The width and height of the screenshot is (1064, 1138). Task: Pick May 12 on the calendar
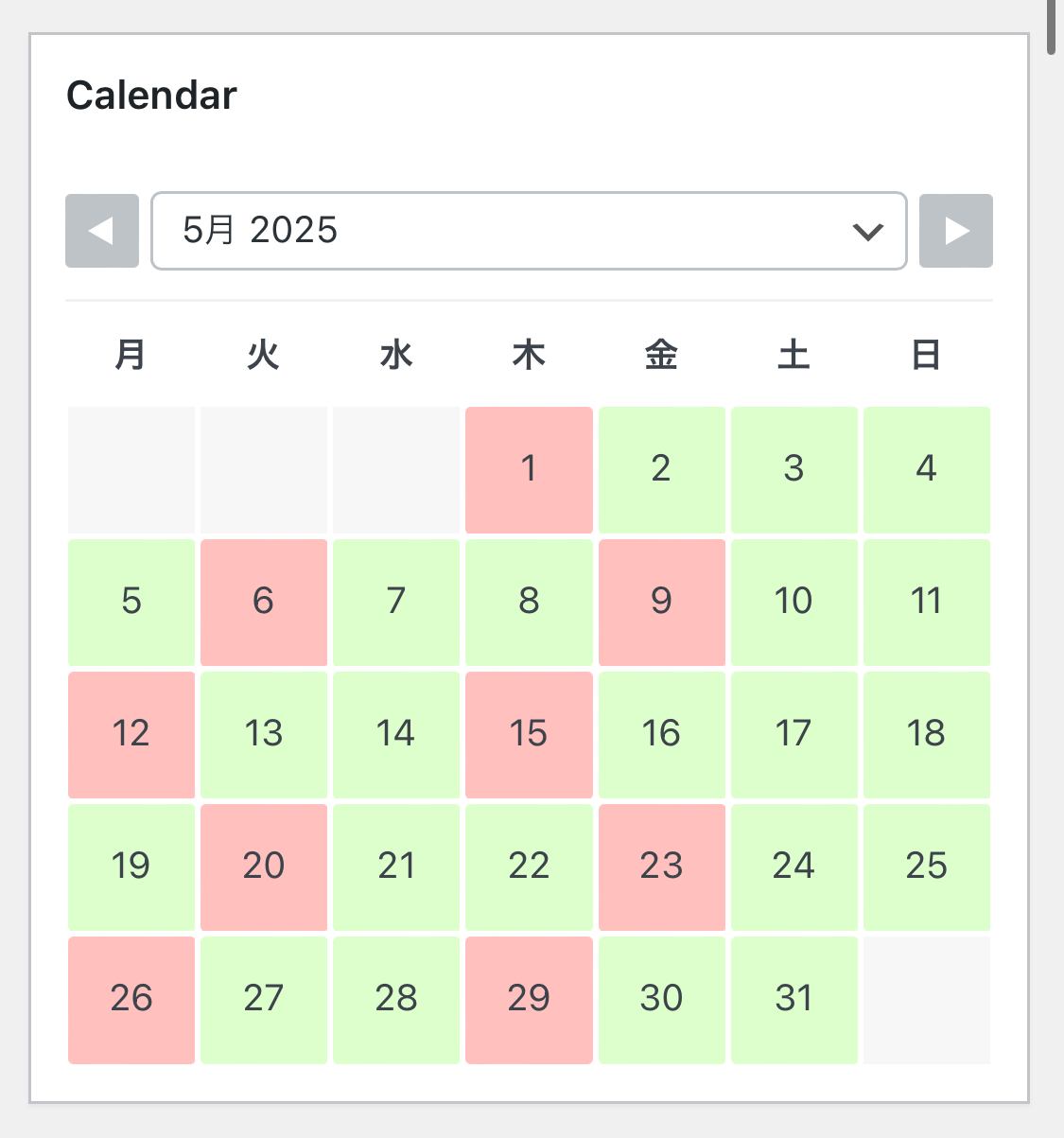click(131, 735)
